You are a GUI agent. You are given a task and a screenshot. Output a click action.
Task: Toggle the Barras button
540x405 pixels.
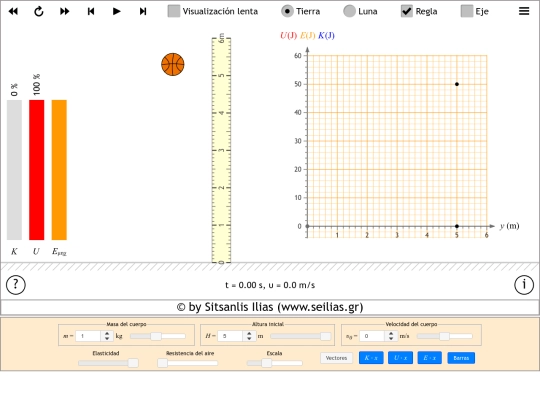461,358
